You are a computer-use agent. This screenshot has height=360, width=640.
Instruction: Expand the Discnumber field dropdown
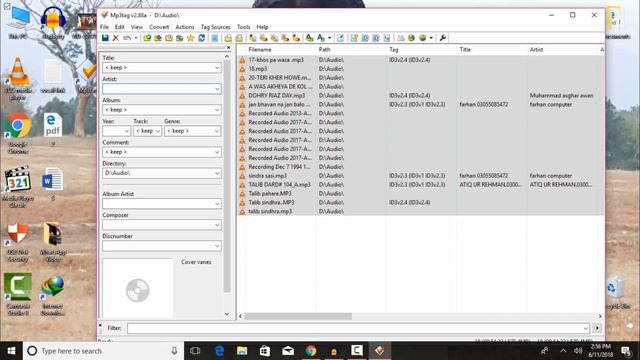coord(217,246)
